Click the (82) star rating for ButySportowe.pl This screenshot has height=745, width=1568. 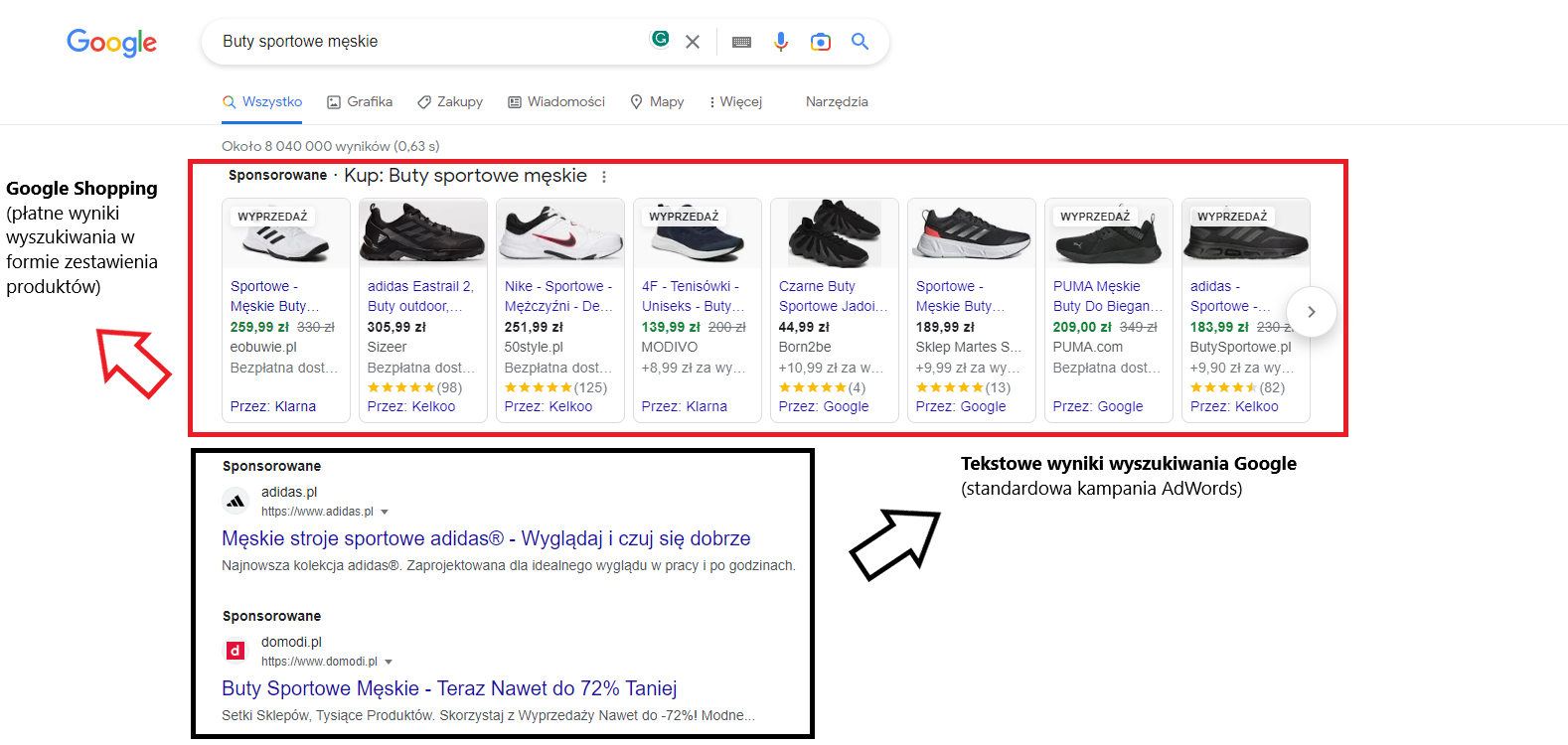pyautogui.click(x=1238, y=387)
